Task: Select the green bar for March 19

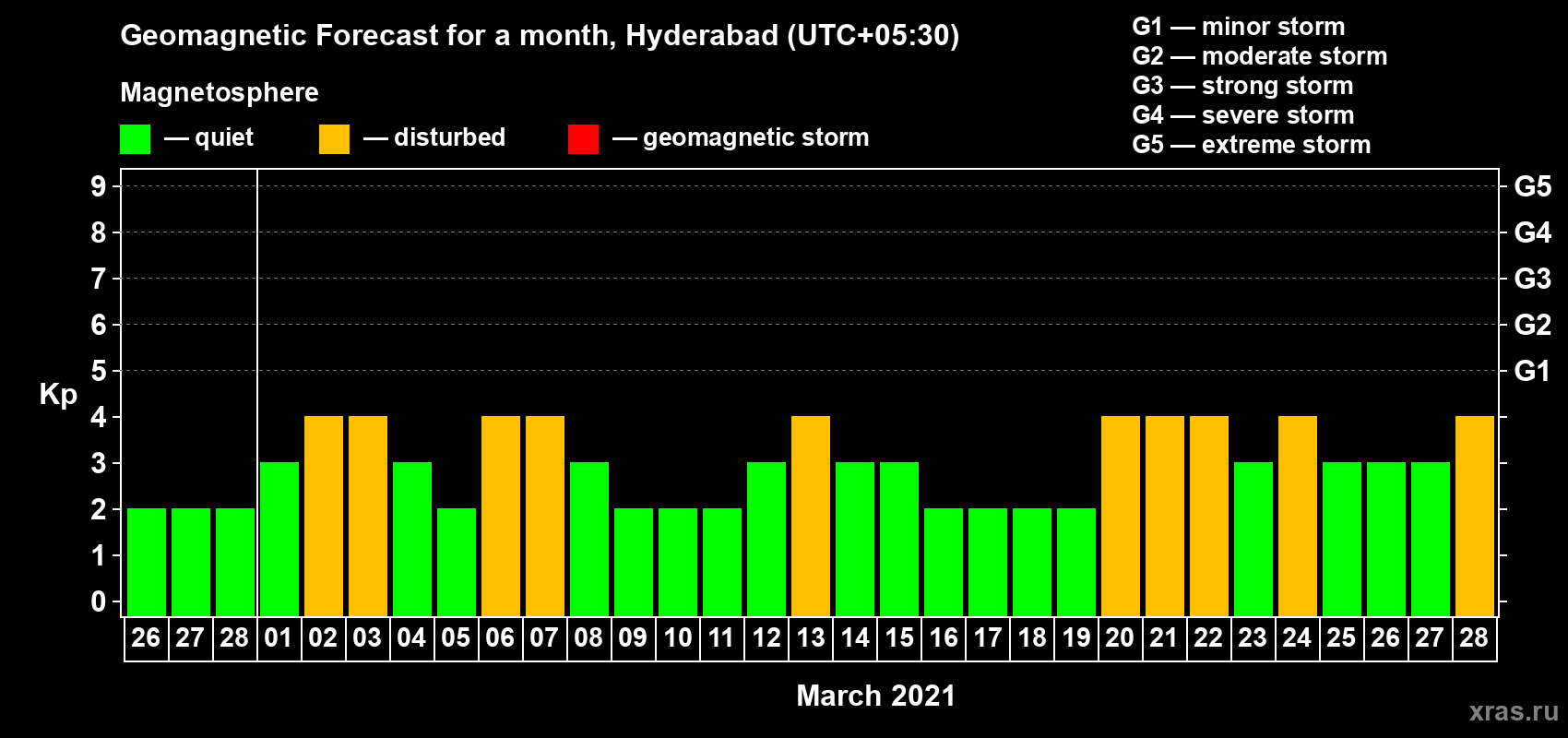Action: click(x=1076, y=562)
